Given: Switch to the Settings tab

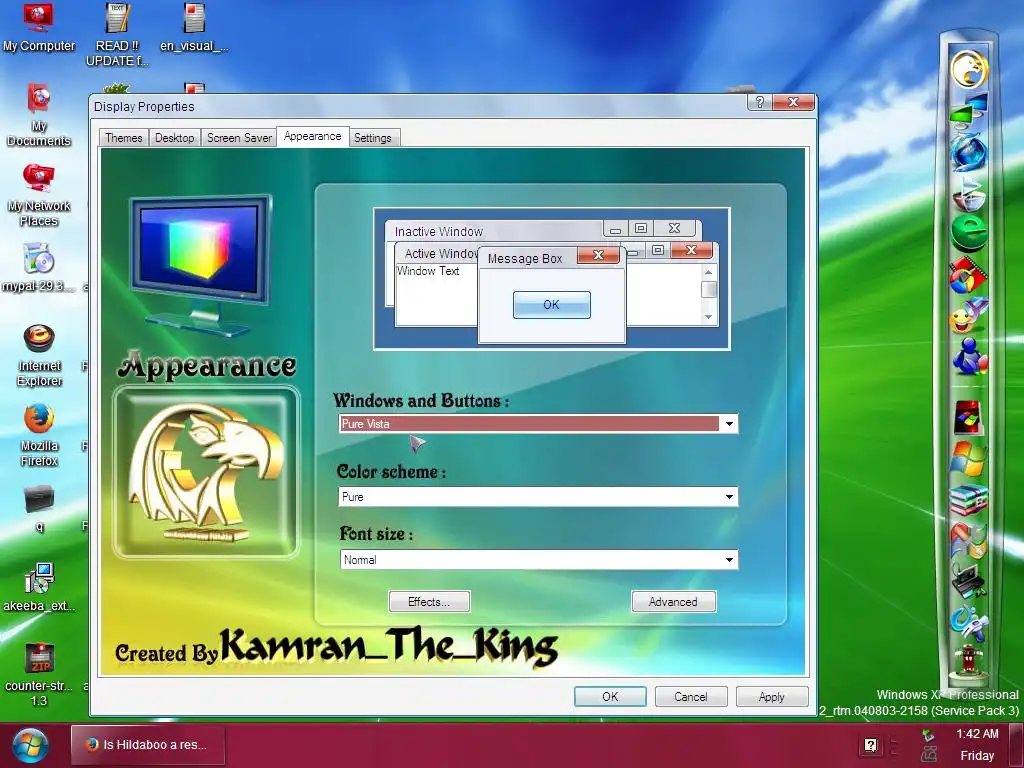Looking at the screenshot, I should tap(372, 138).
